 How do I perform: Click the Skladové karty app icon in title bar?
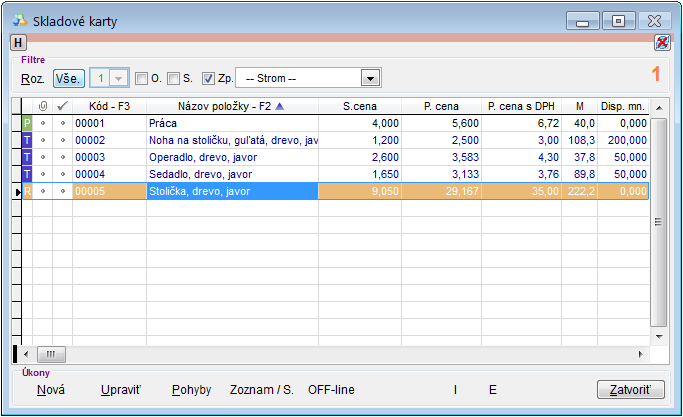(19, 19)
